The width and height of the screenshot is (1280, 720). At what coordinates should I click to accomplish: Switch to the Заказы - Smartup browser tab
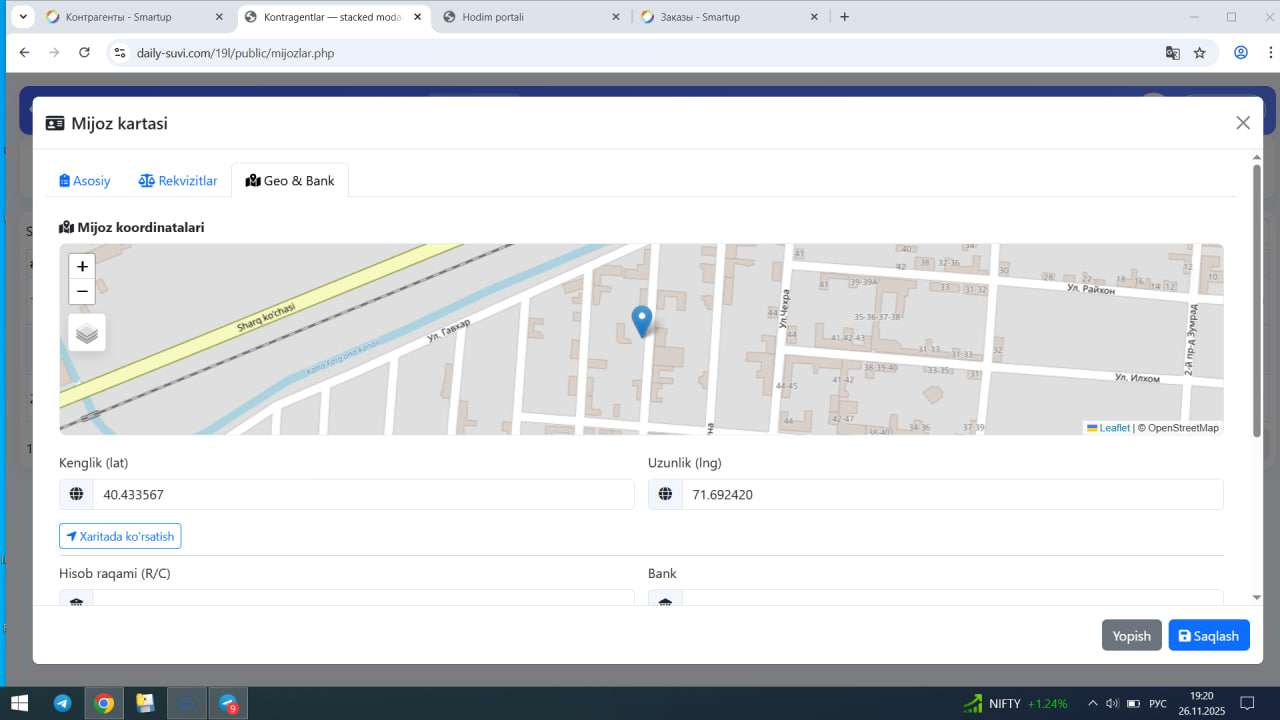coord(731,17)
